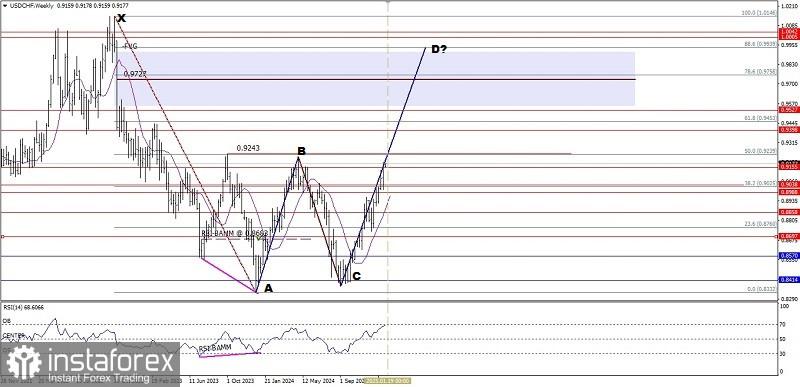Click the 0.9727 level annotation
The height and width of the screenshot is (387, 800).
pos(135,74)
